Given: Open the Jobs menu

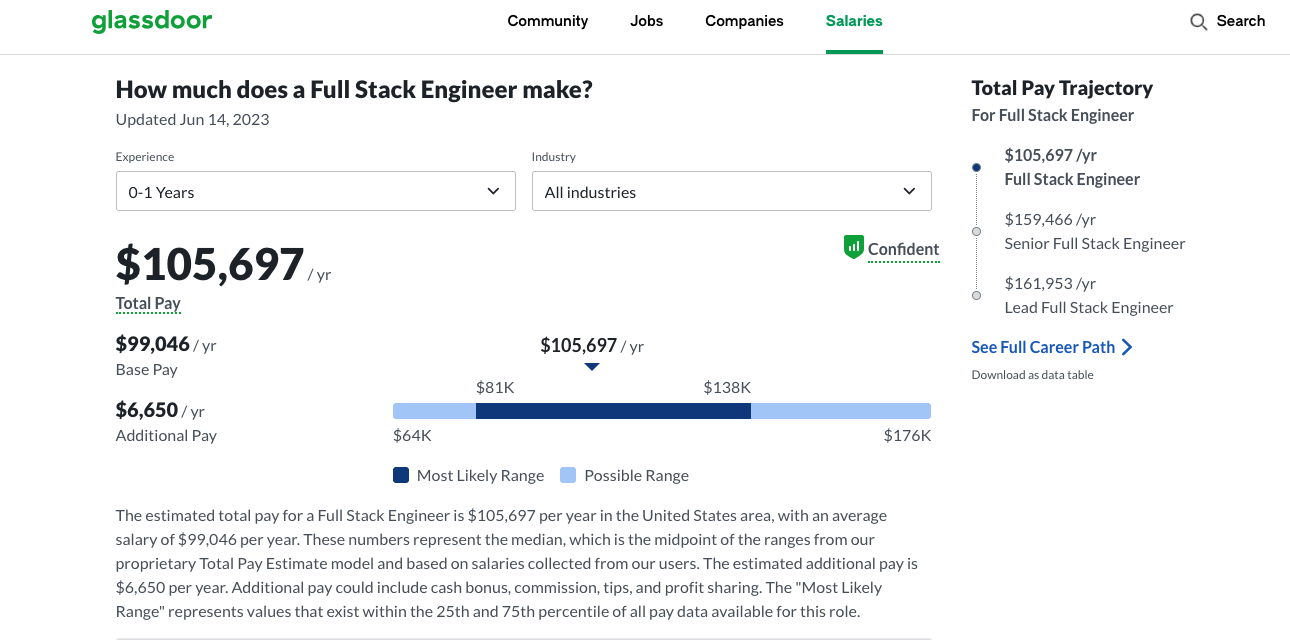Looking at the screenshot, I should tap(647, 21).
